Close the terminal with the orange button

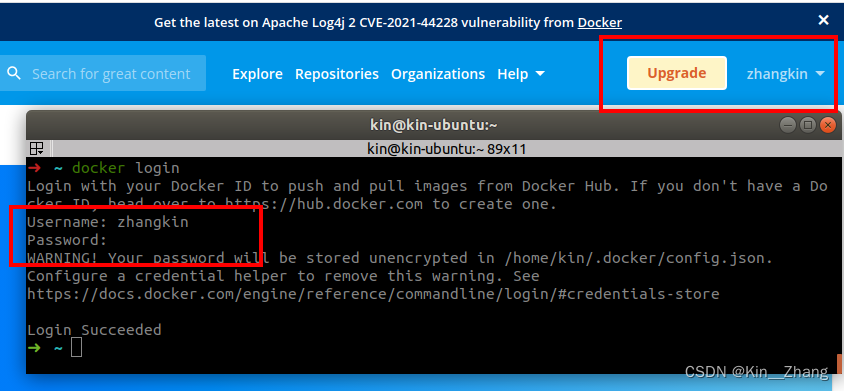point(827,125)
